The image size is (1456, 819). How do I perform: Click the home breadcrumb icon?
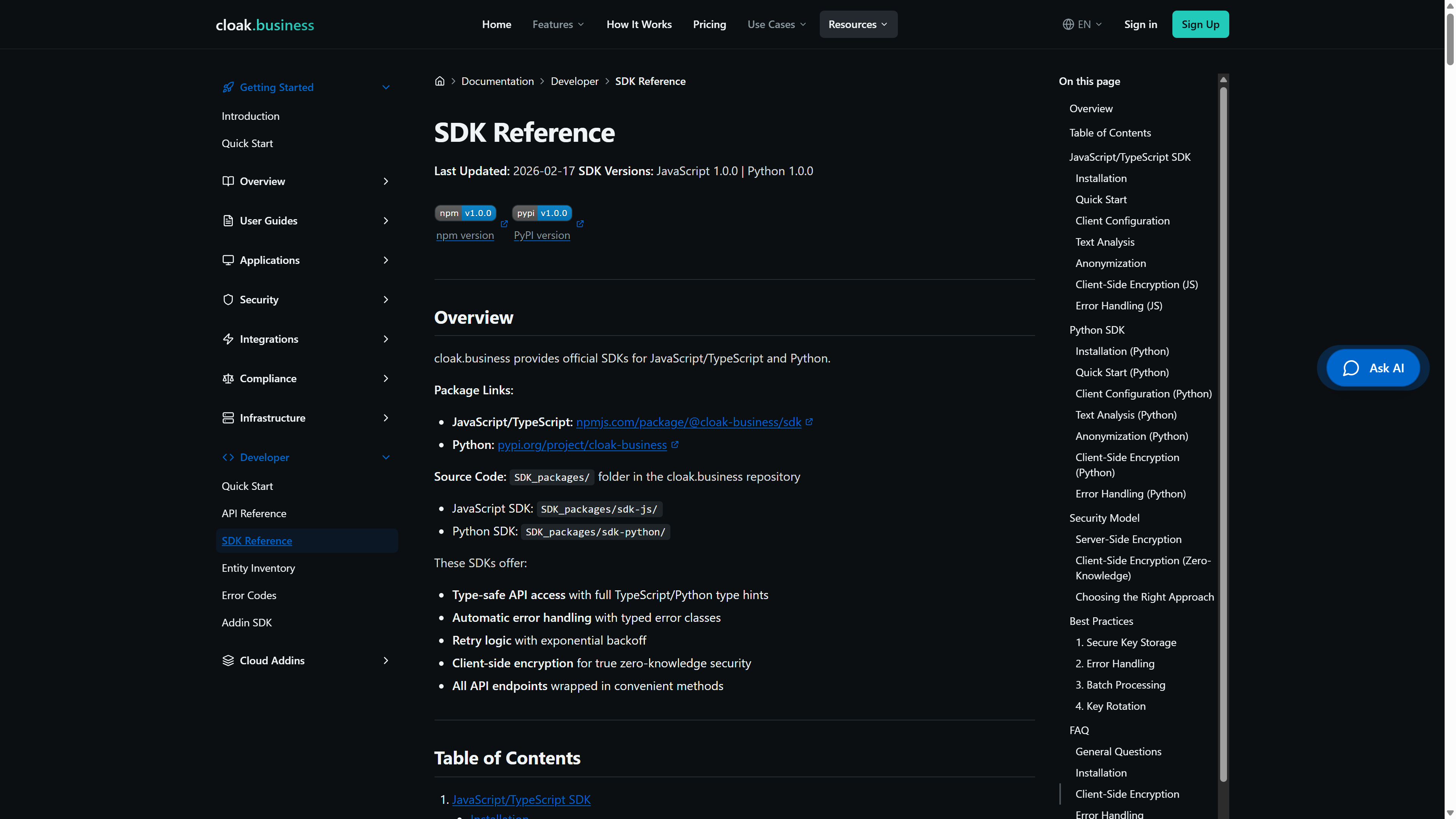point(440,81)
